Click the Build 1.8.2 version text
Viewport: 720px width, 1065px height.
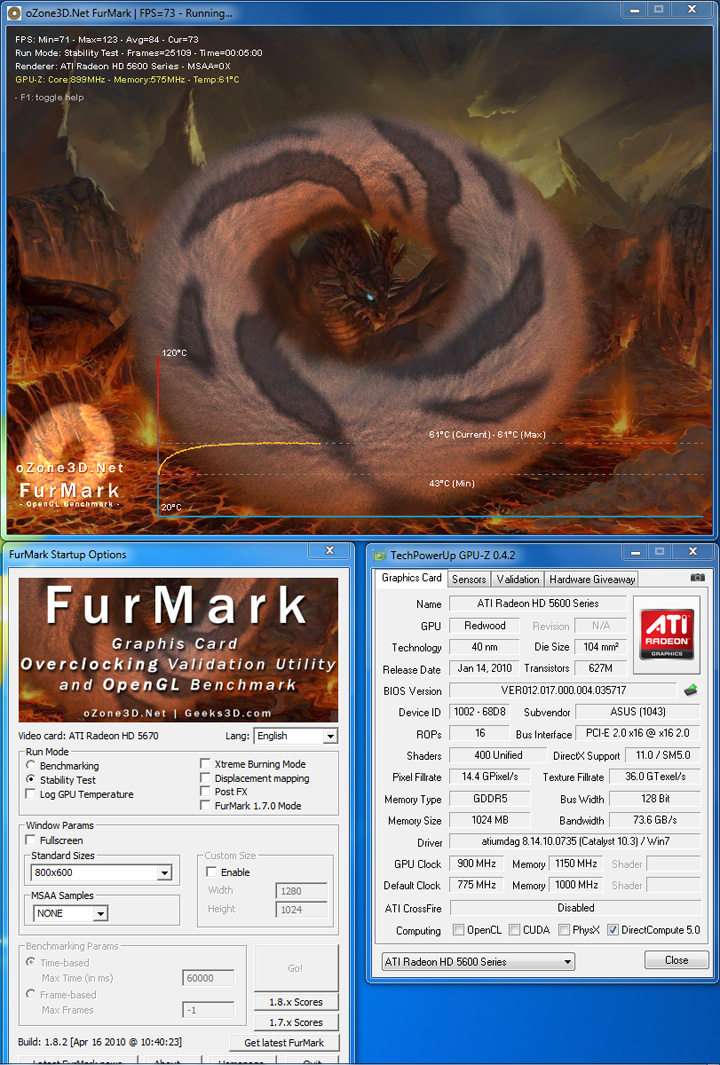tap(100, 1042)
